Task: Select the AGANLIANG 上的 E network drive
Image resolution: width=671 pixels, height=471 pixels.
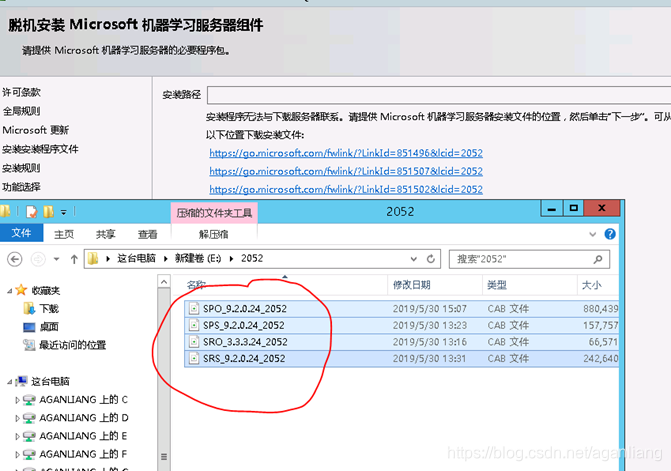Action: tap(75, 436)
